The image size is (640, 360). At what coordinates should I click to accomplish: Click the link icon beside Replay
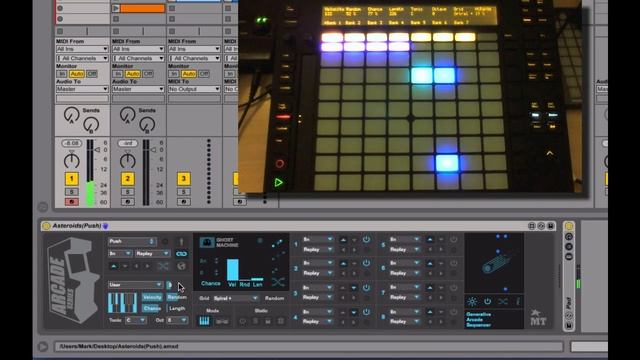coord(182,254)
